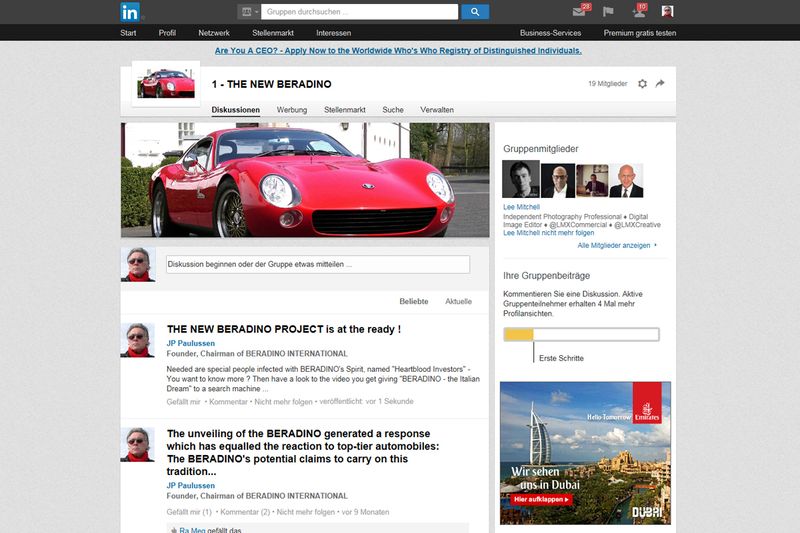
Task: Click Lee Mitchell nicht mehr folgen
Action: coord(548,233)
